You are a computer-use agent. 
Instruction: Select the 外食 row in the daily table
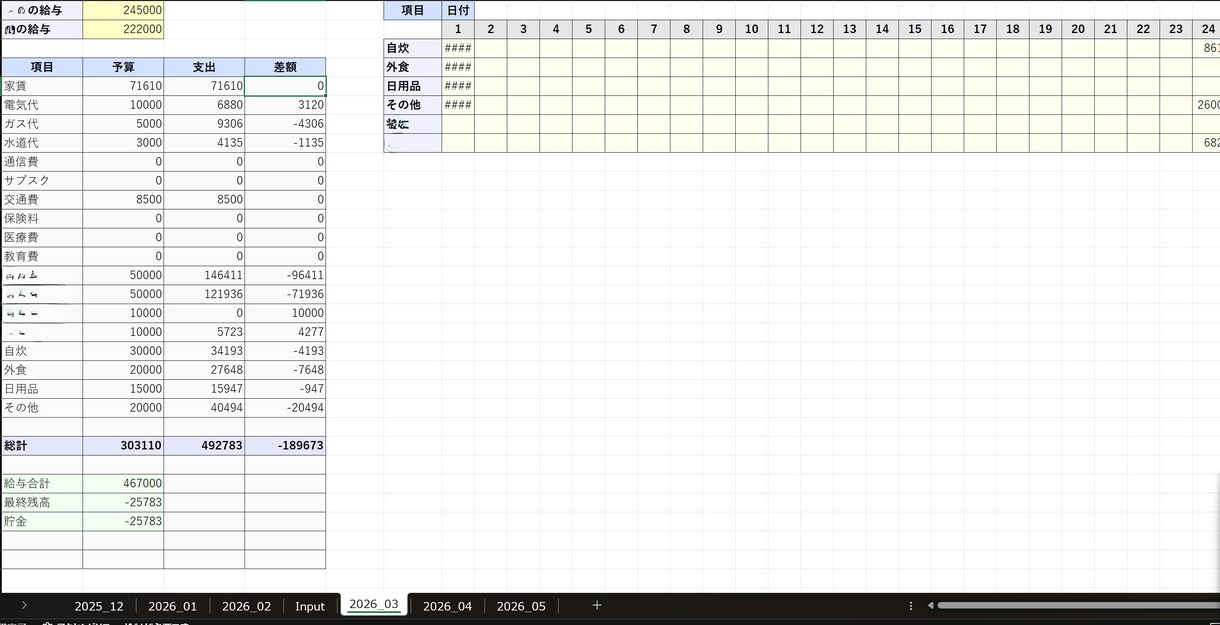[413, 67]
